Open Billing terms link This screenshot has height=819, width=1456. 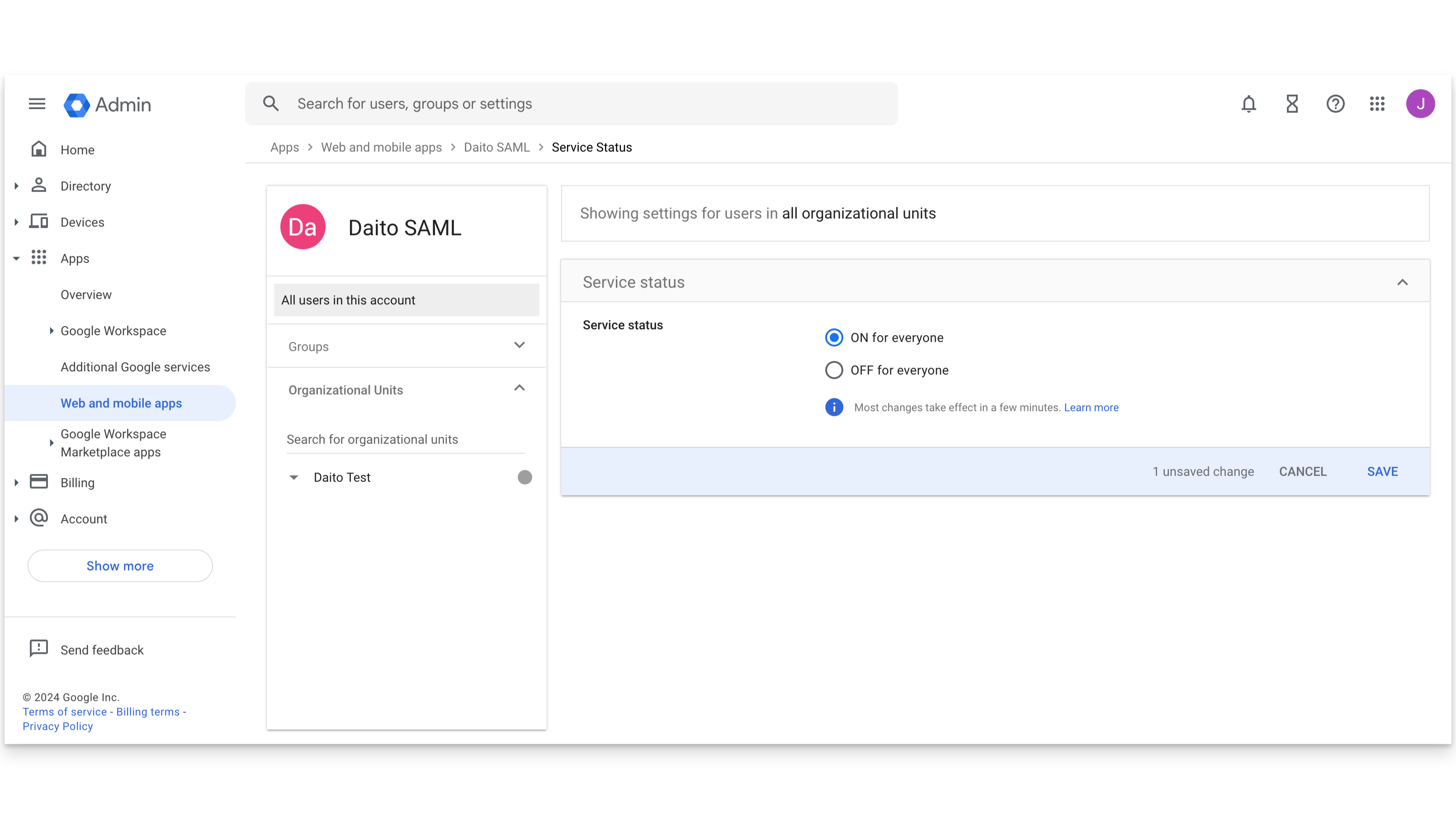point(147,712)
